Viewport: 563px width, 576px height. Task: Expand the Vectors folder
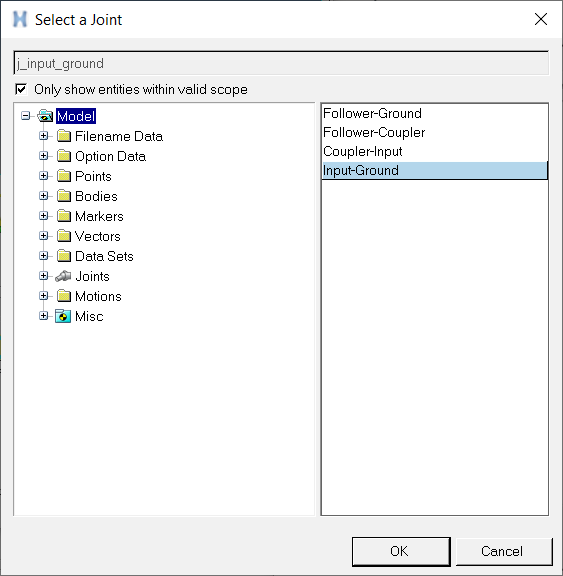pyautogui.click(x=43, y=236)
